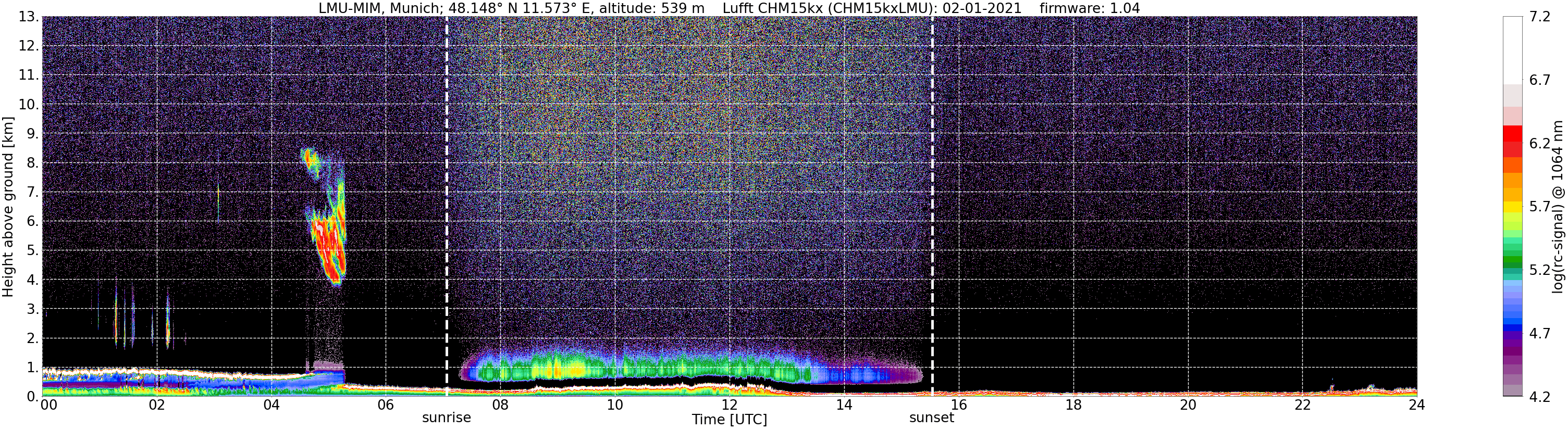Click the x-axis tick label '10'
The width and height of the screenshot is (1568, 430).
pyautogui.click(x=615, y=405)
